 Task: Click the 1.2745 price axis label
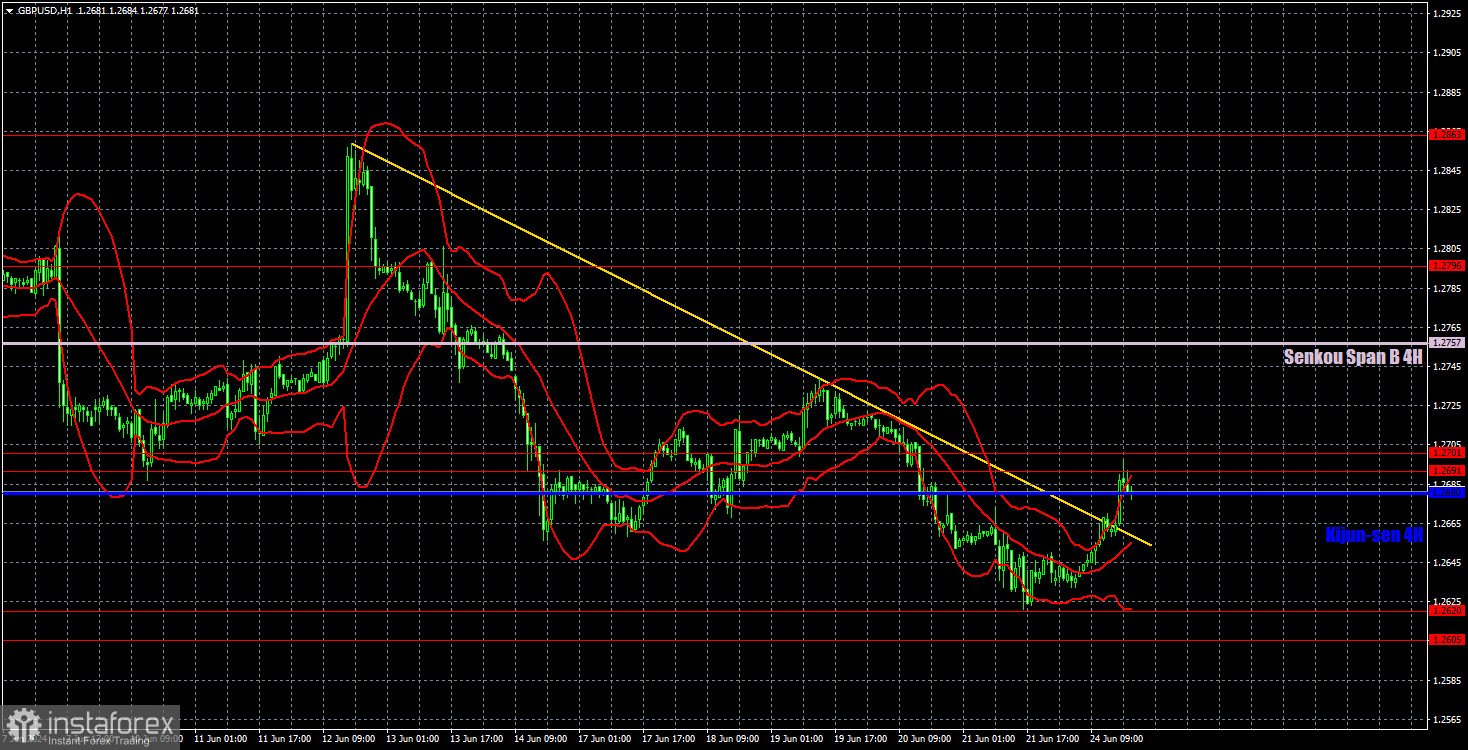tap(1447, 367)
